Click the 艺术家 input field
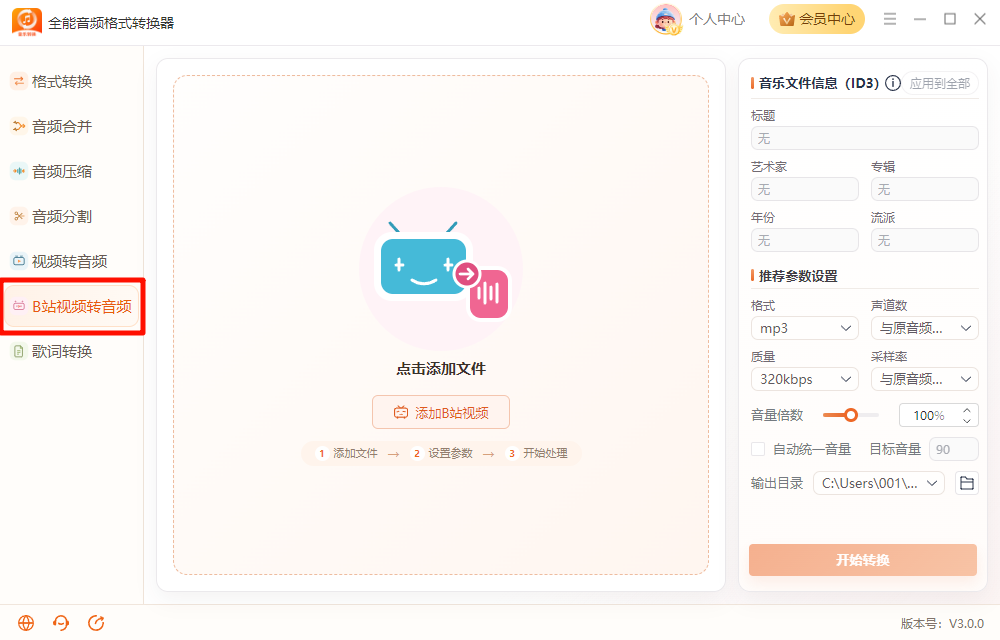The image size is (1000, 640). pyautogui.click(x=805, y=189)
